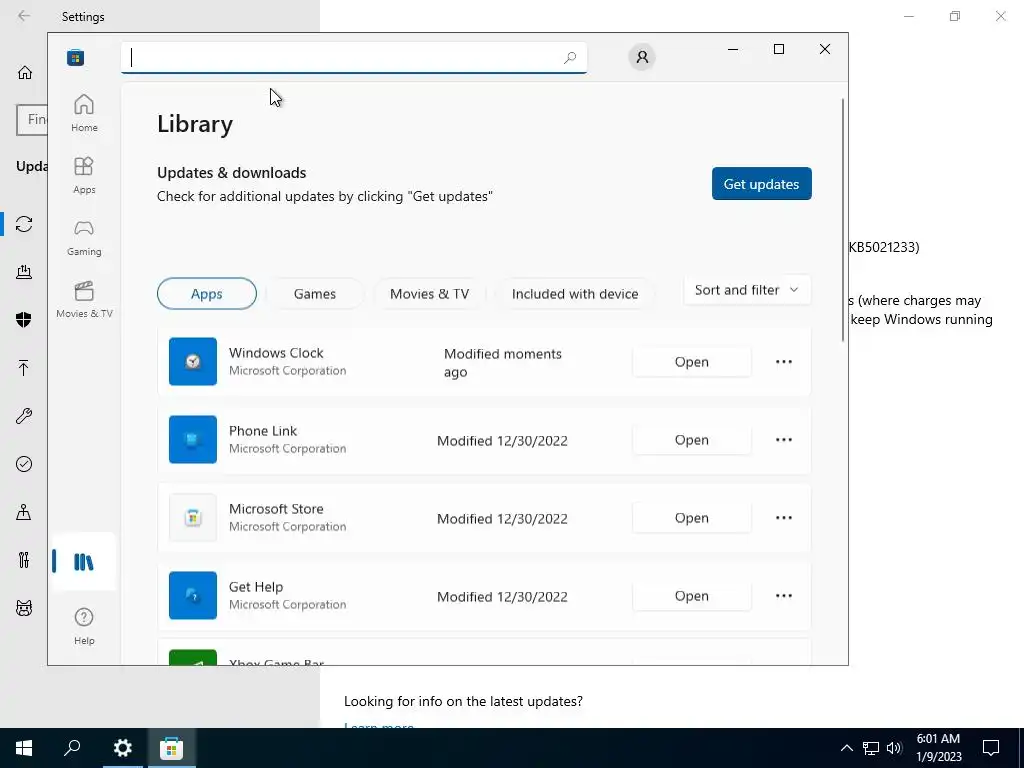1024x768 pixels.
Task: Open Phone Link from the library
Action: point(692,440)
